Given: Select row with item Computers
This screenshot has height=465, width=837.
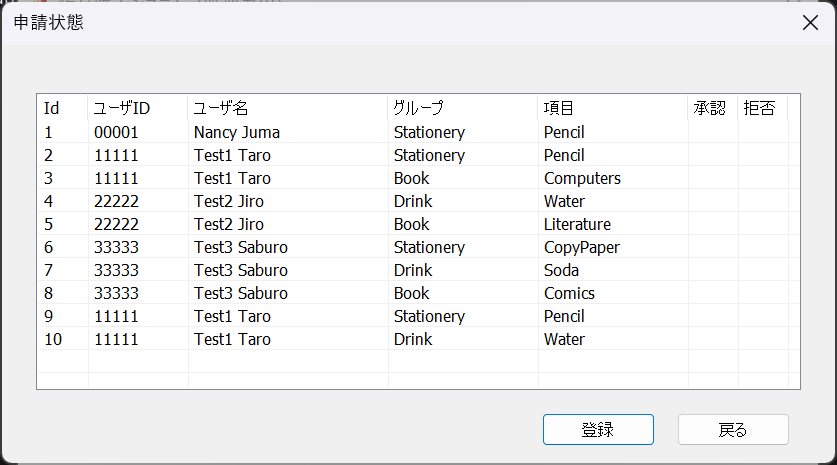Looking at the screenshot, I should (x=582, y=178).
